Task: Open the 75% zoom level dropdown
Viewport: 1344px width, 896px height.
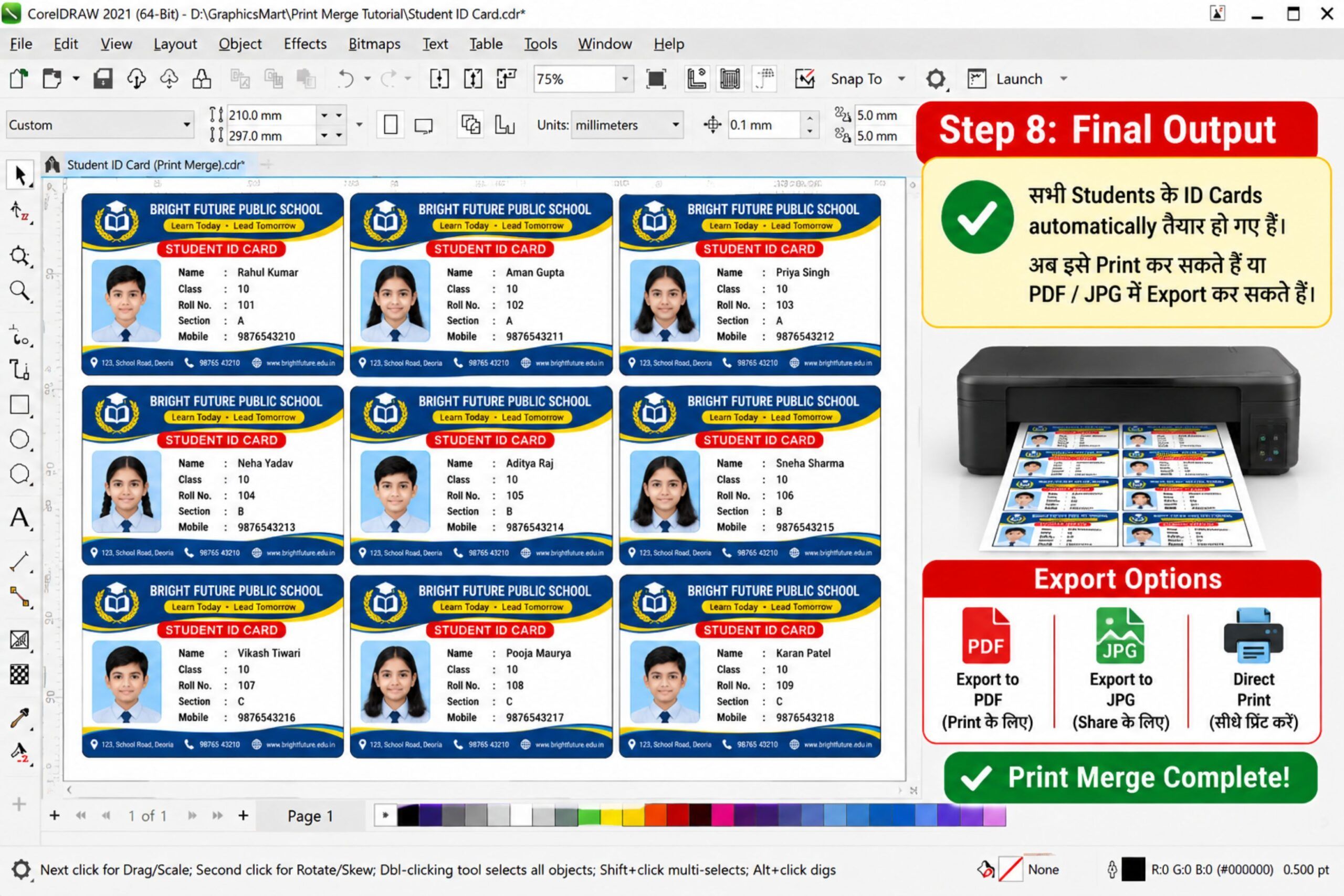Action: tap(625, 79)
